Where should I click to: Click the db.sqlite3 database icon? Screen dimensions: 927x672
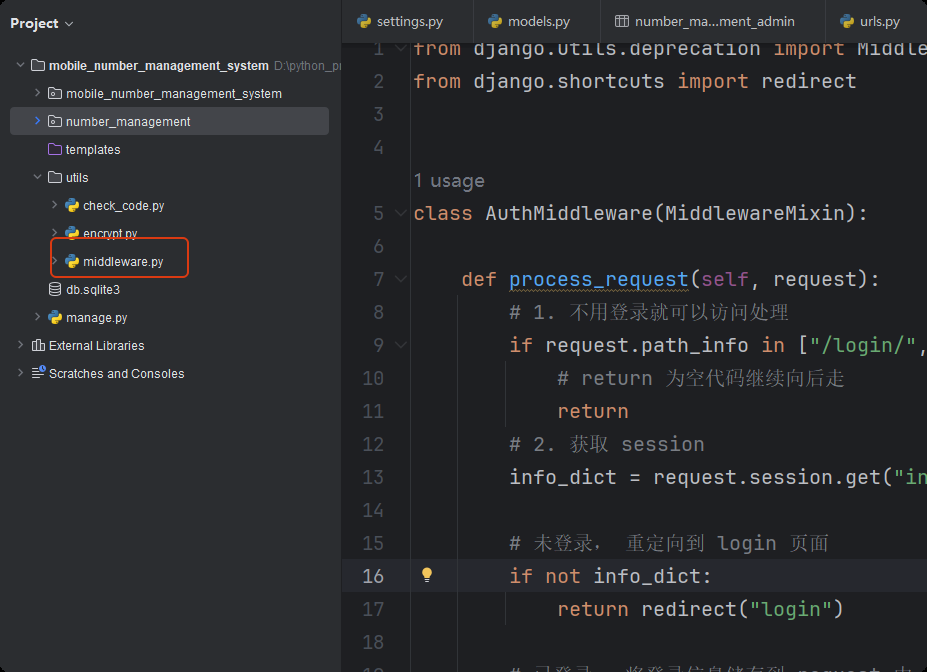pos(55,289)
